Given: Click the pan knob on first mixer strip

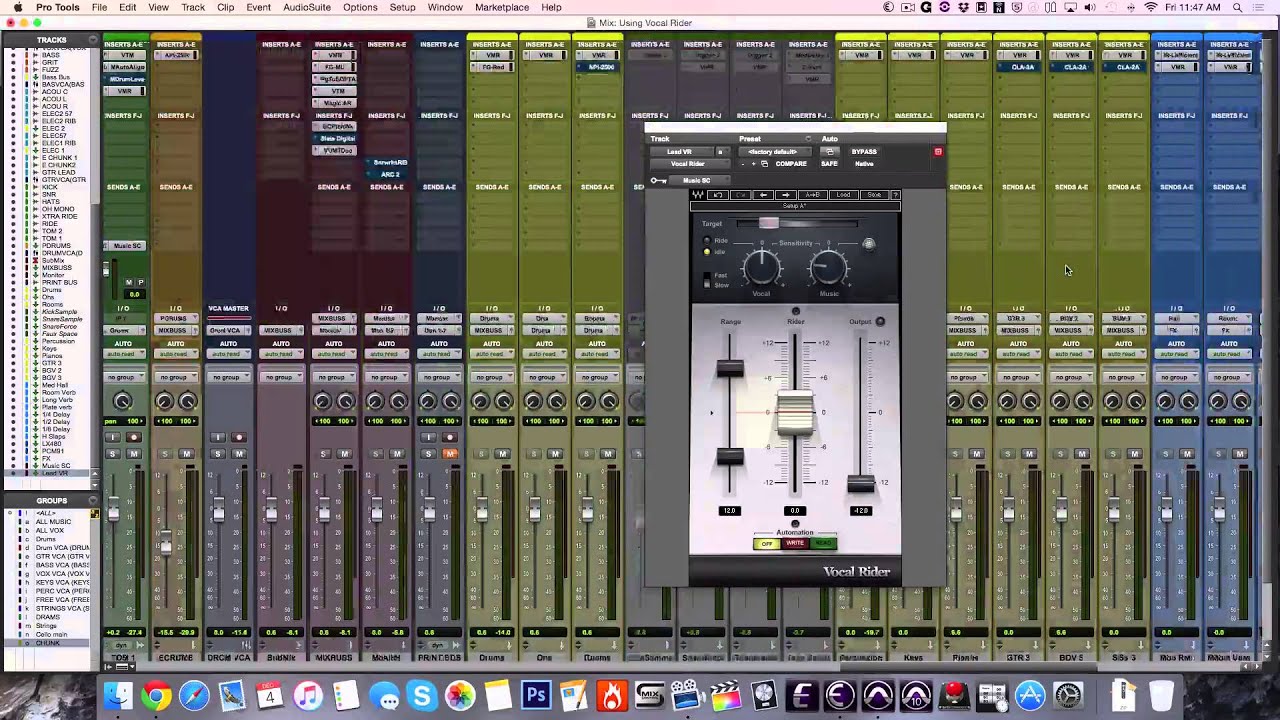Looking at the screenshot, I should (122, 401).
